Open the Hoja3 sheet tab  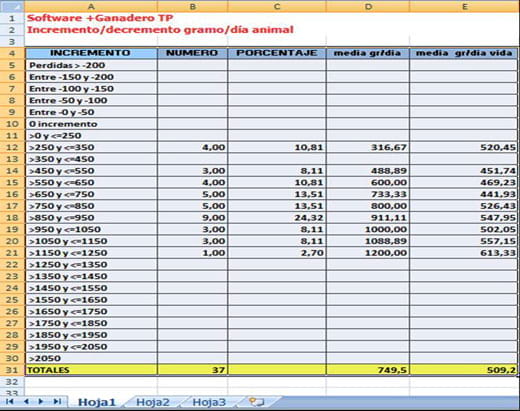click(209, 402)
